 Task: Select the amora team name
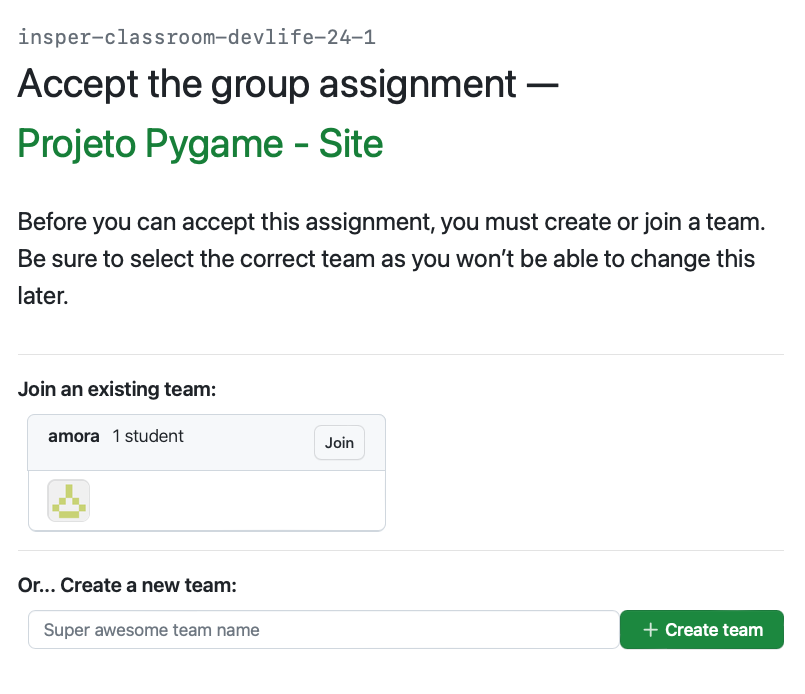(74, 437)
